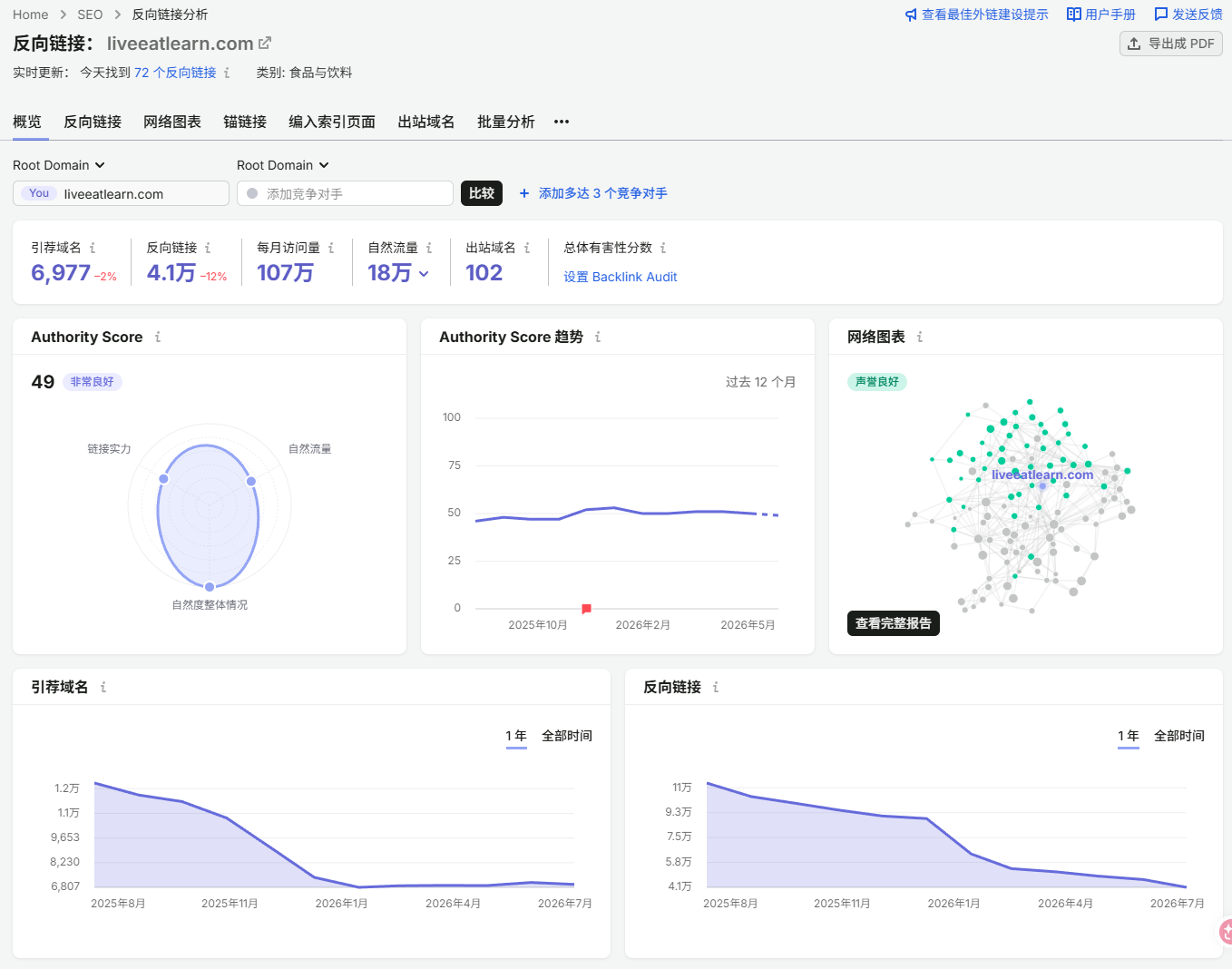The width and height of the screenshot is (1232, 969).
Task: Click the plus icon to add competitors
Action: pos(524,193)
